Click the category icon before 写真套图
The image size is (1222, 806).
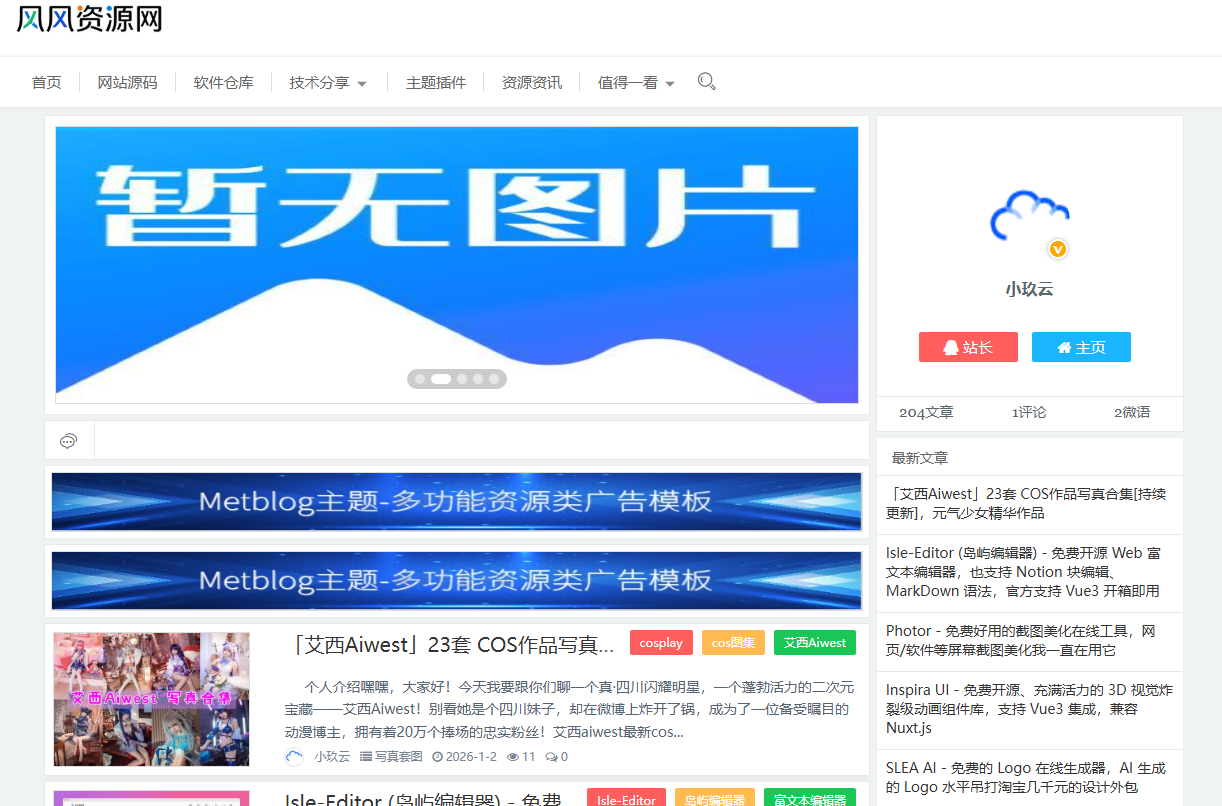click(x=367, y=757)
